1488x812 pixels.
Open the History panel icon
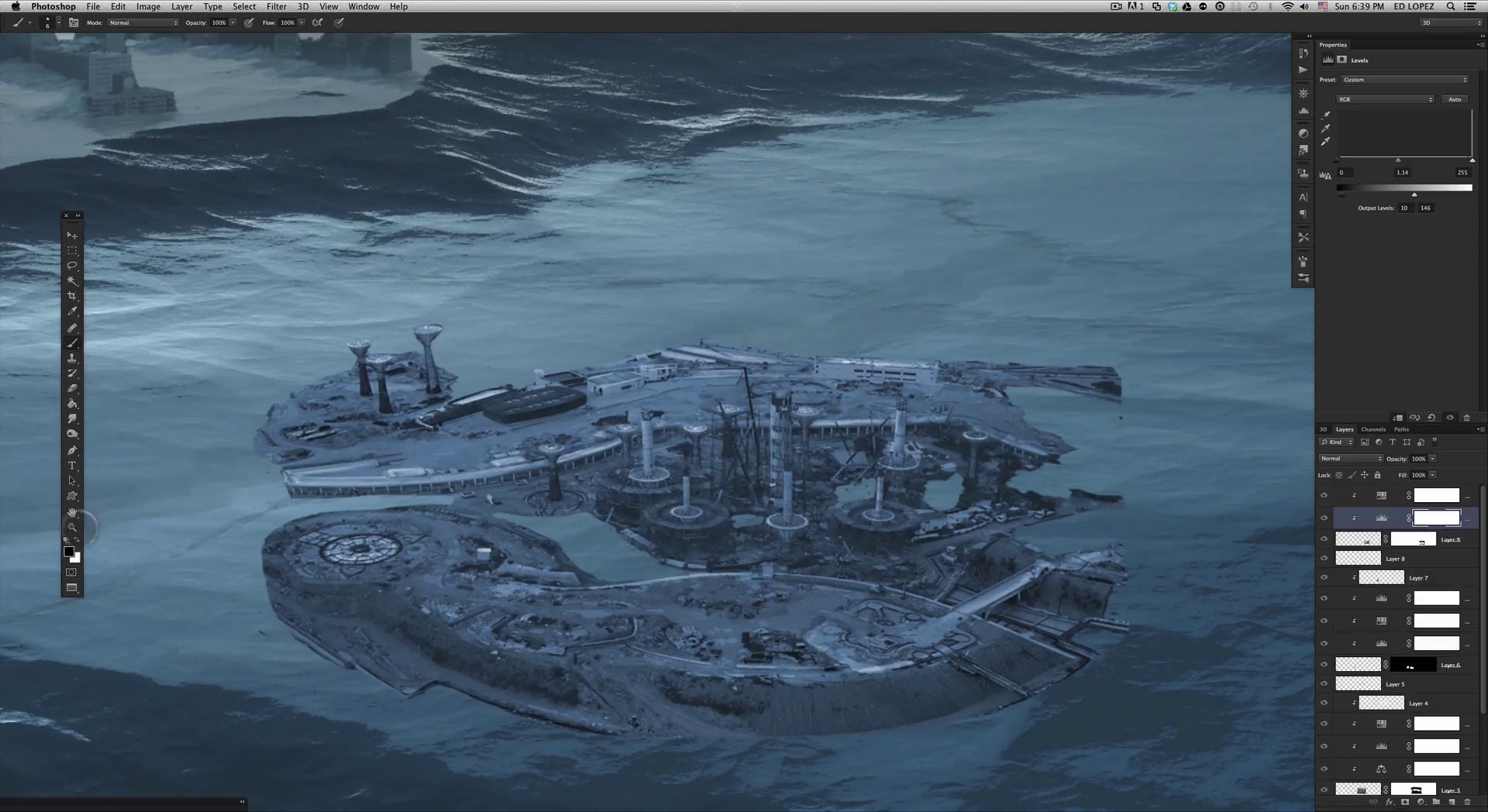[1304, 53]
